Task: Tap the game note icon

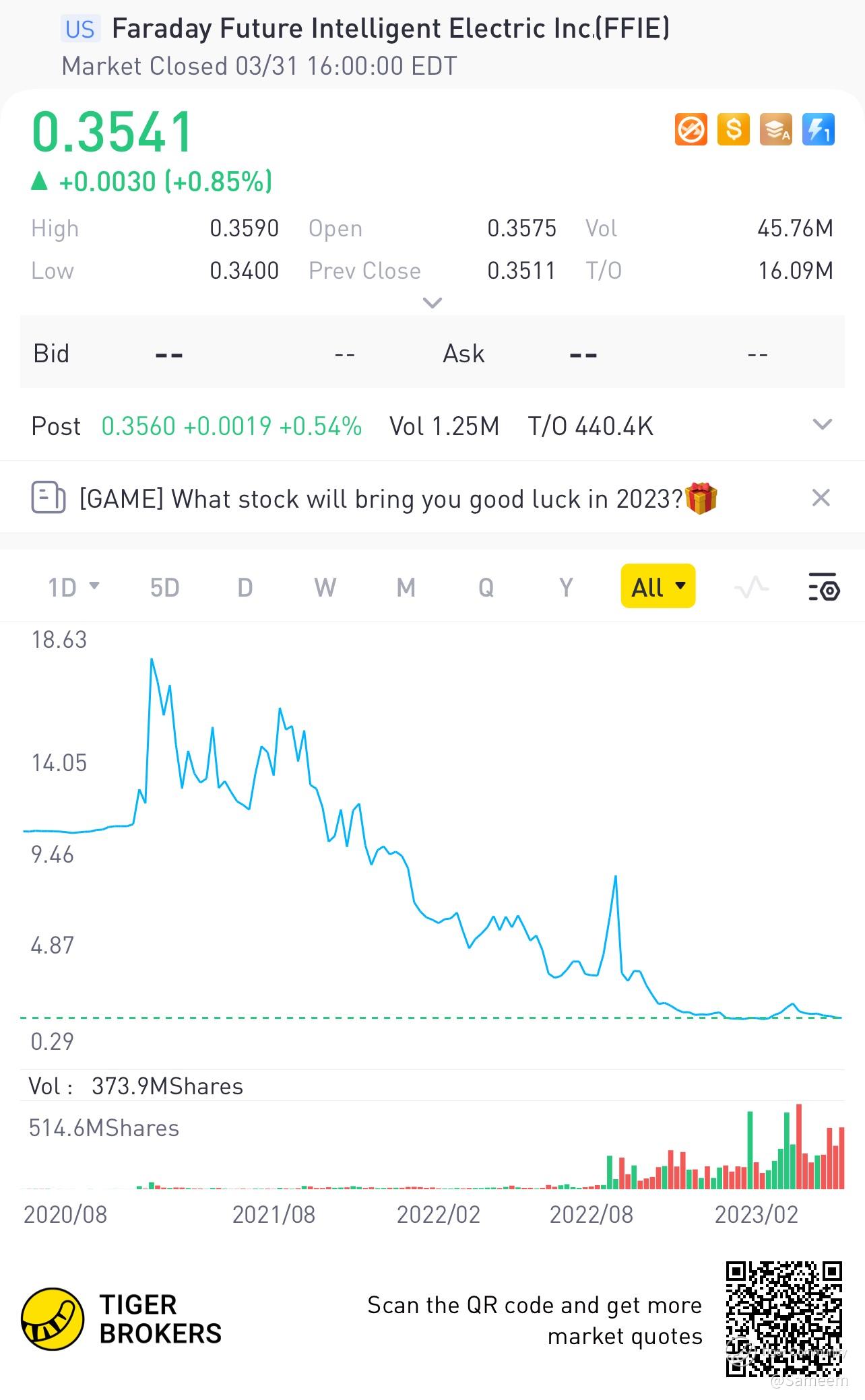Action: point(49,498)
